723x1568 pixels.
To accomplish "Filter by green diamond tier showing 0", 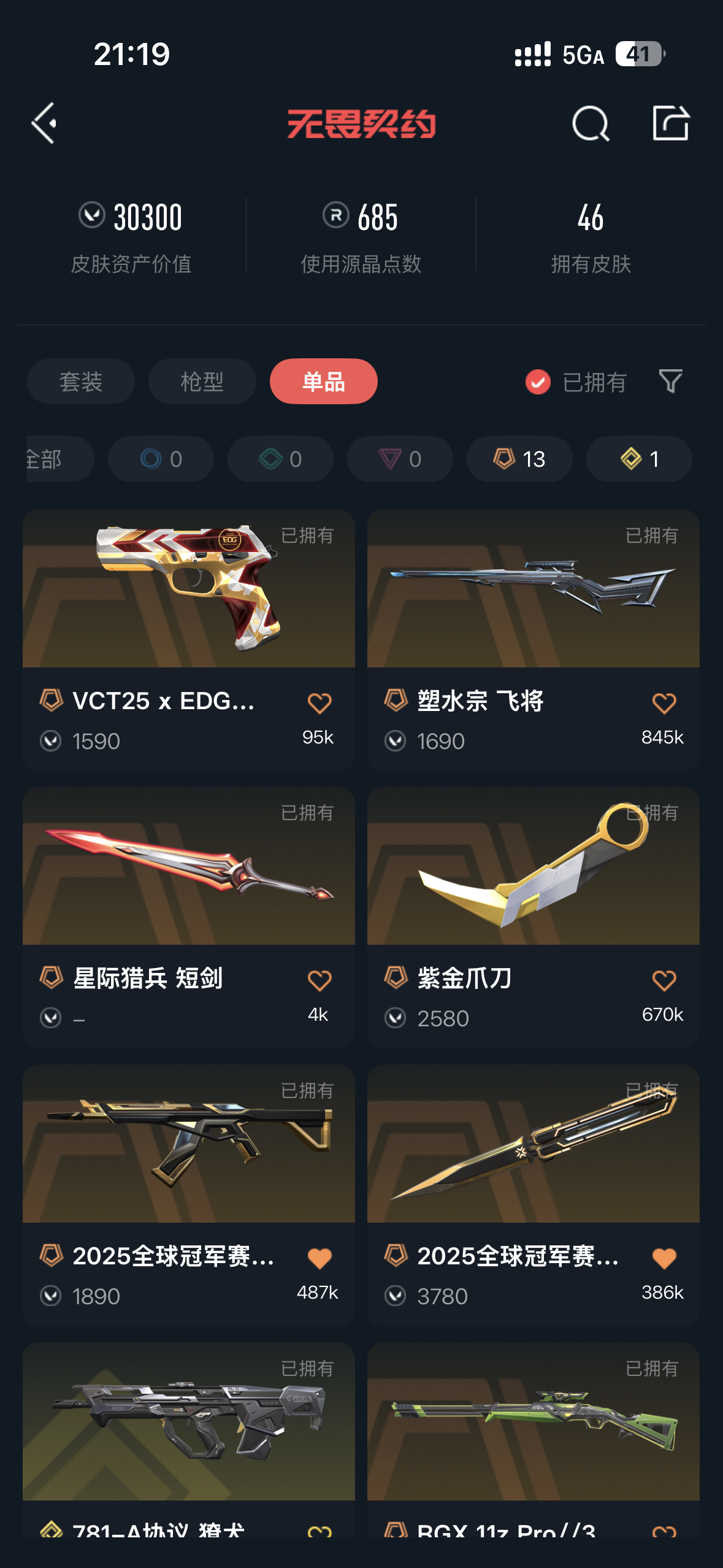I will [280, 459].
